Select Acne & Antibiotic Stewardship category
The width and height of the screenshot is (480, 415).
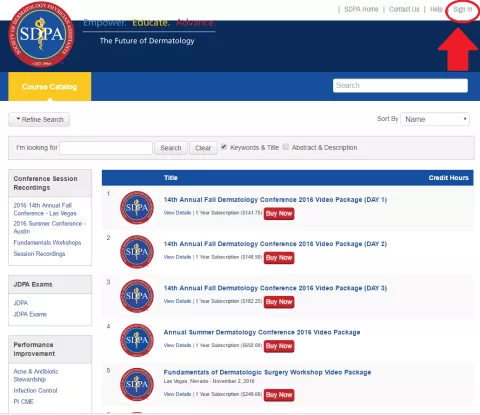pos(36,375)
